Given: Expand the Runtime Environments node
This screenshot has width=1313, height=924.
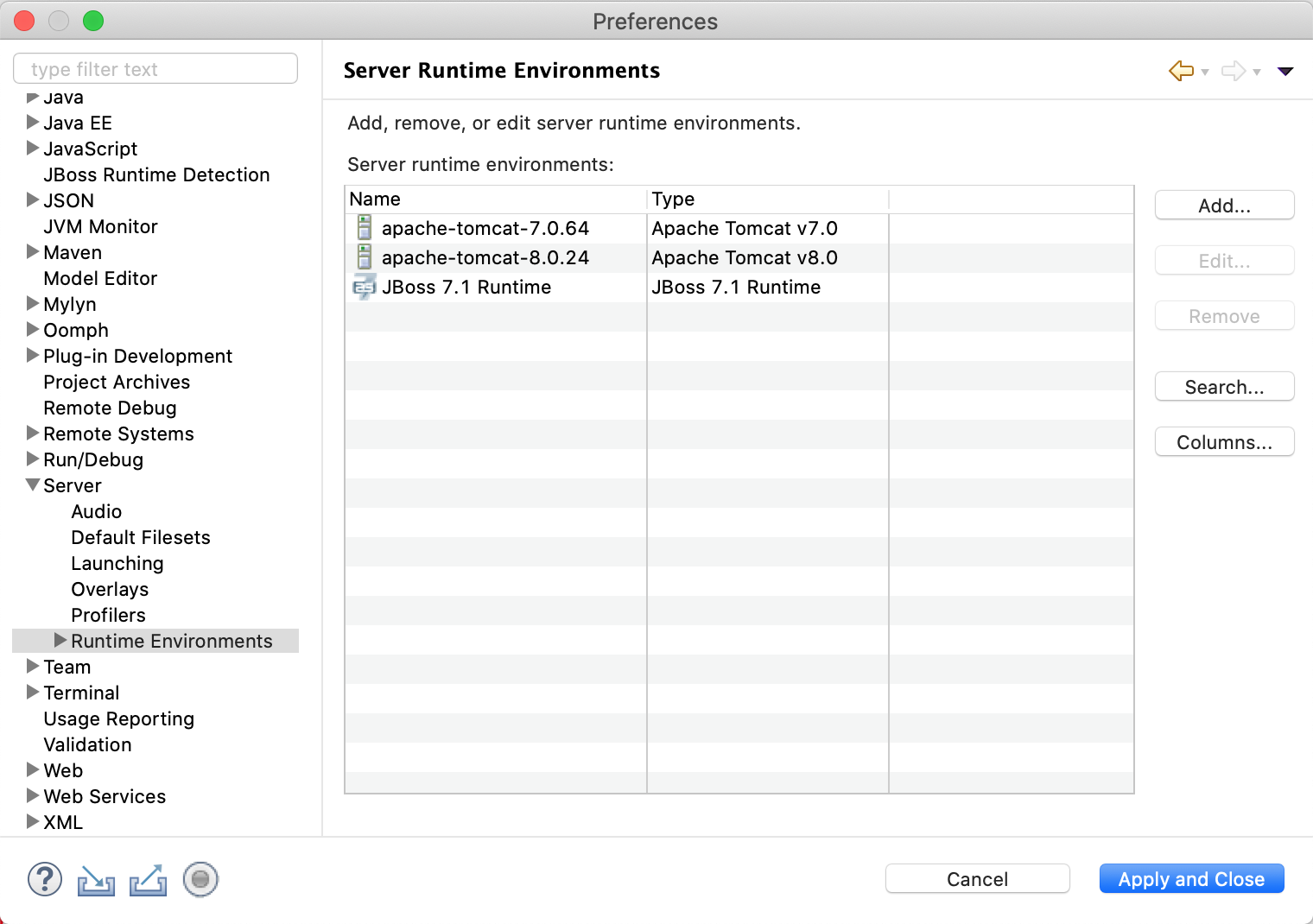Looking at the screenshot, I should pyautogui.click(x=60, y=640).
